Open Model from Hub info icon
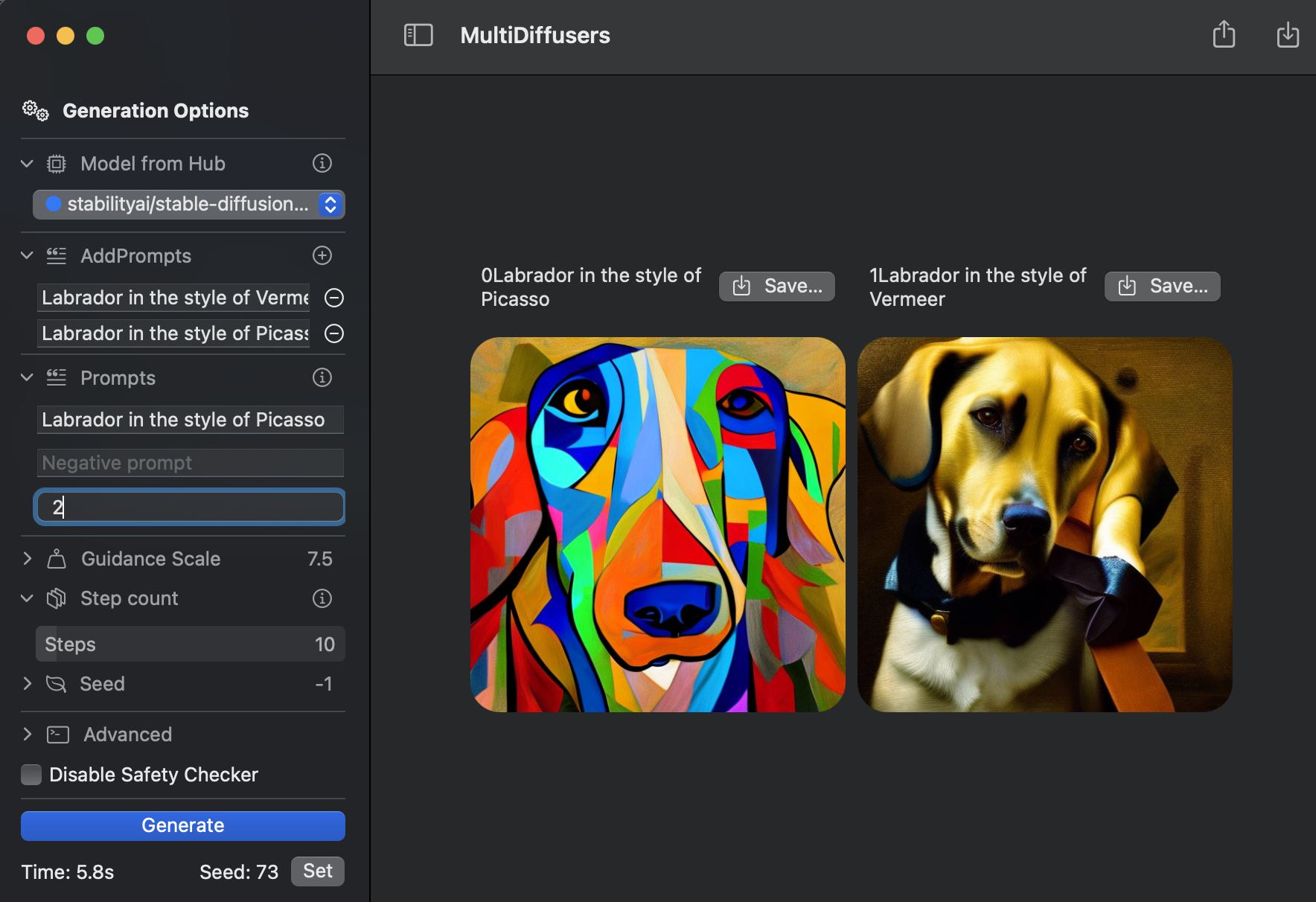The image size is (1316, 902). tap(322, 163)
